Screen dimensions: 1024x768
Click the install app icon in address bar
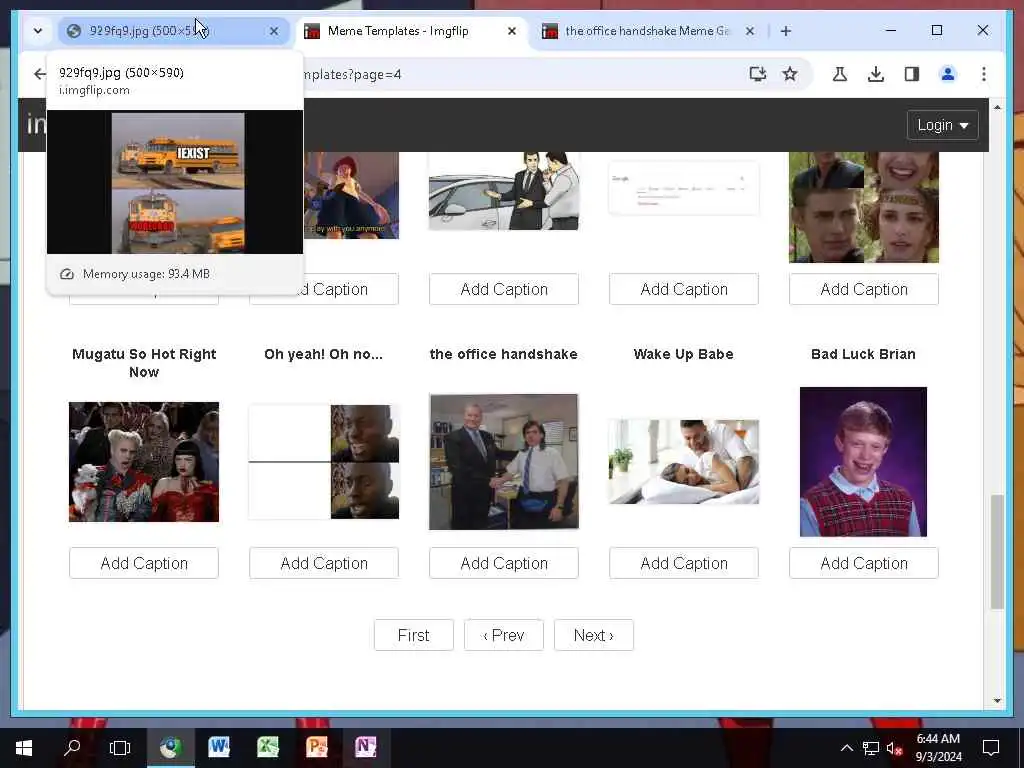758,74
